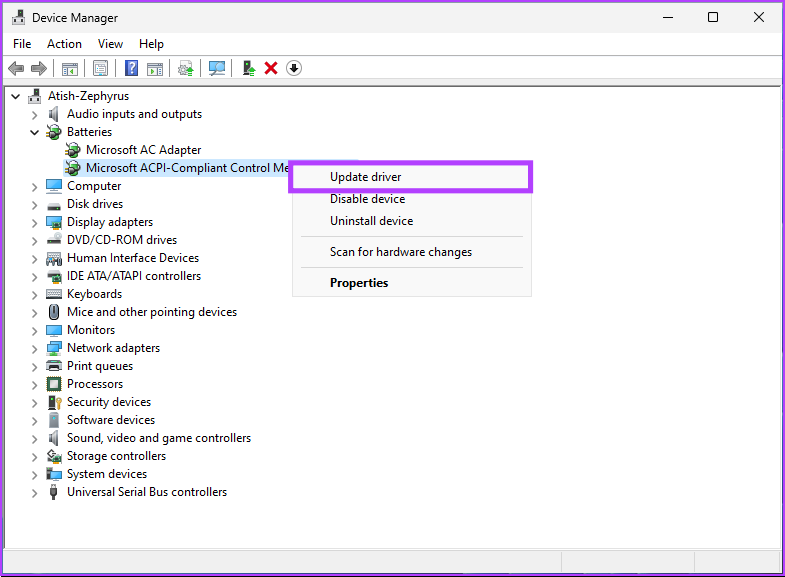The height and width of the screenshot is (577, 785).
Task: Click the red X uninstall device icon
Action: click(271, 68)
